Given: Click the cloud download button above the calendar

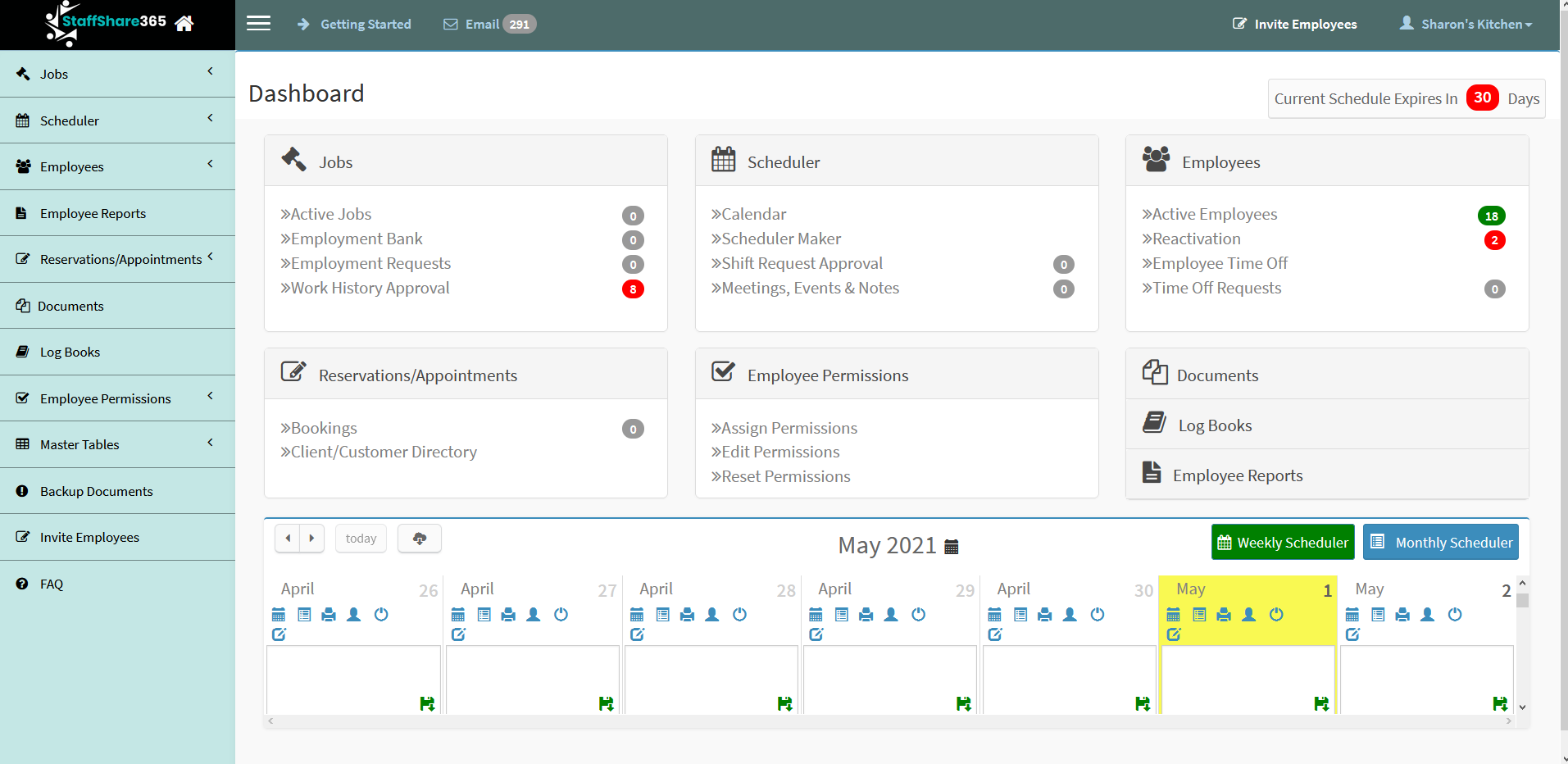Looking at the screenshot, I should pyautogui.click(x=419, y=539).
